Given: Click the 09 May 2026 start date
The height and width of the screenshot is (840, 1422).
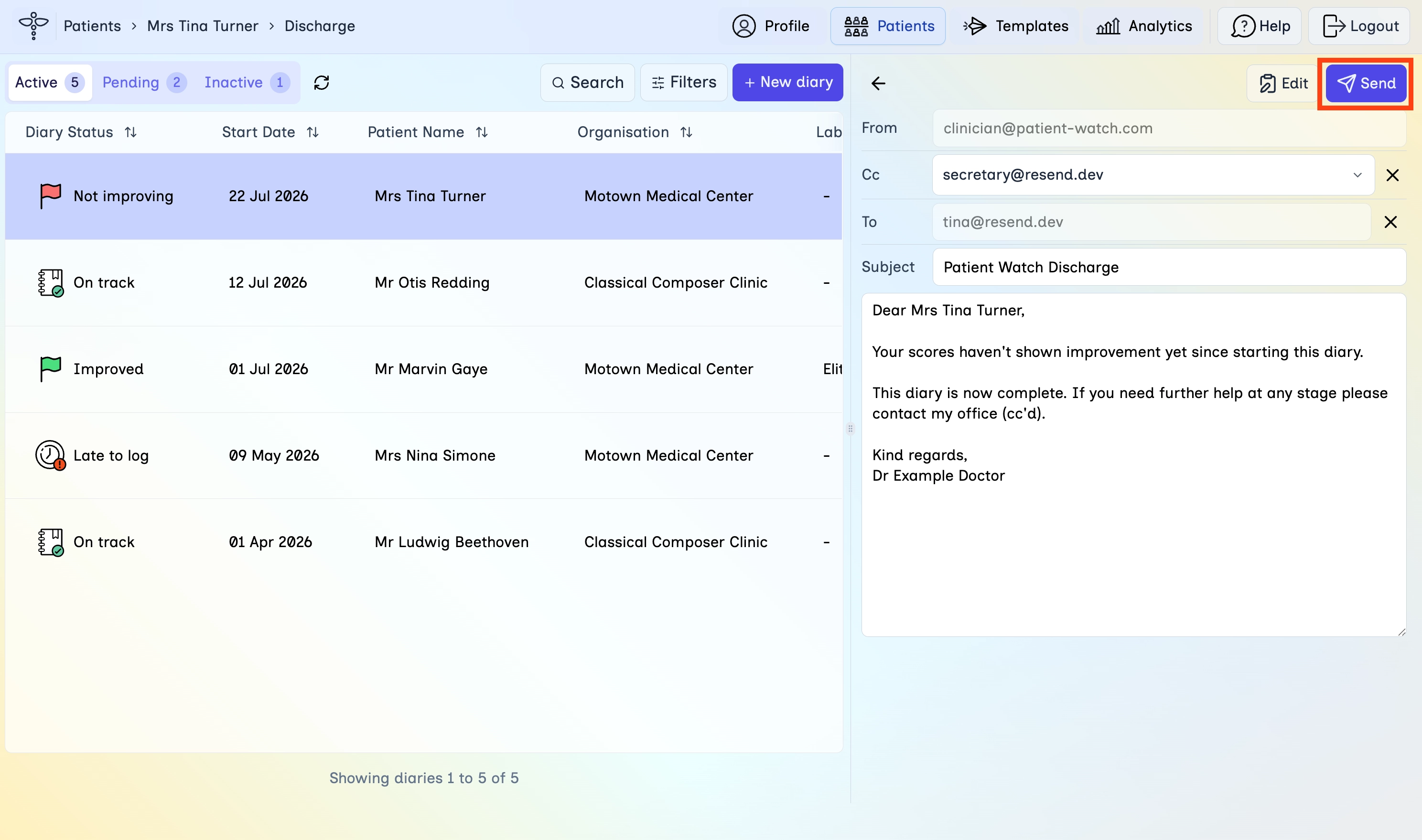Looking at the screenshot, I should [274, 456].
